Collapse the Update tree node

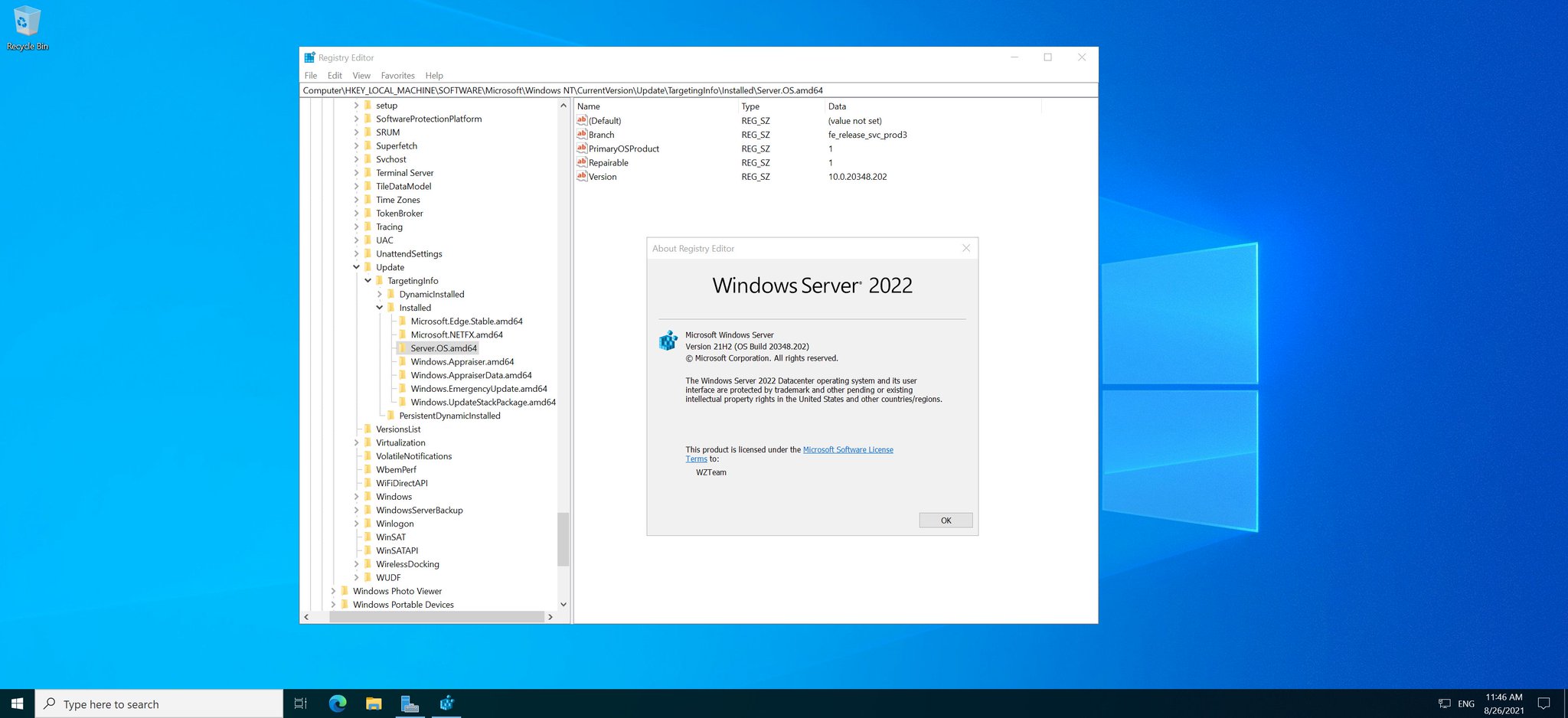[x=357, y=267]
